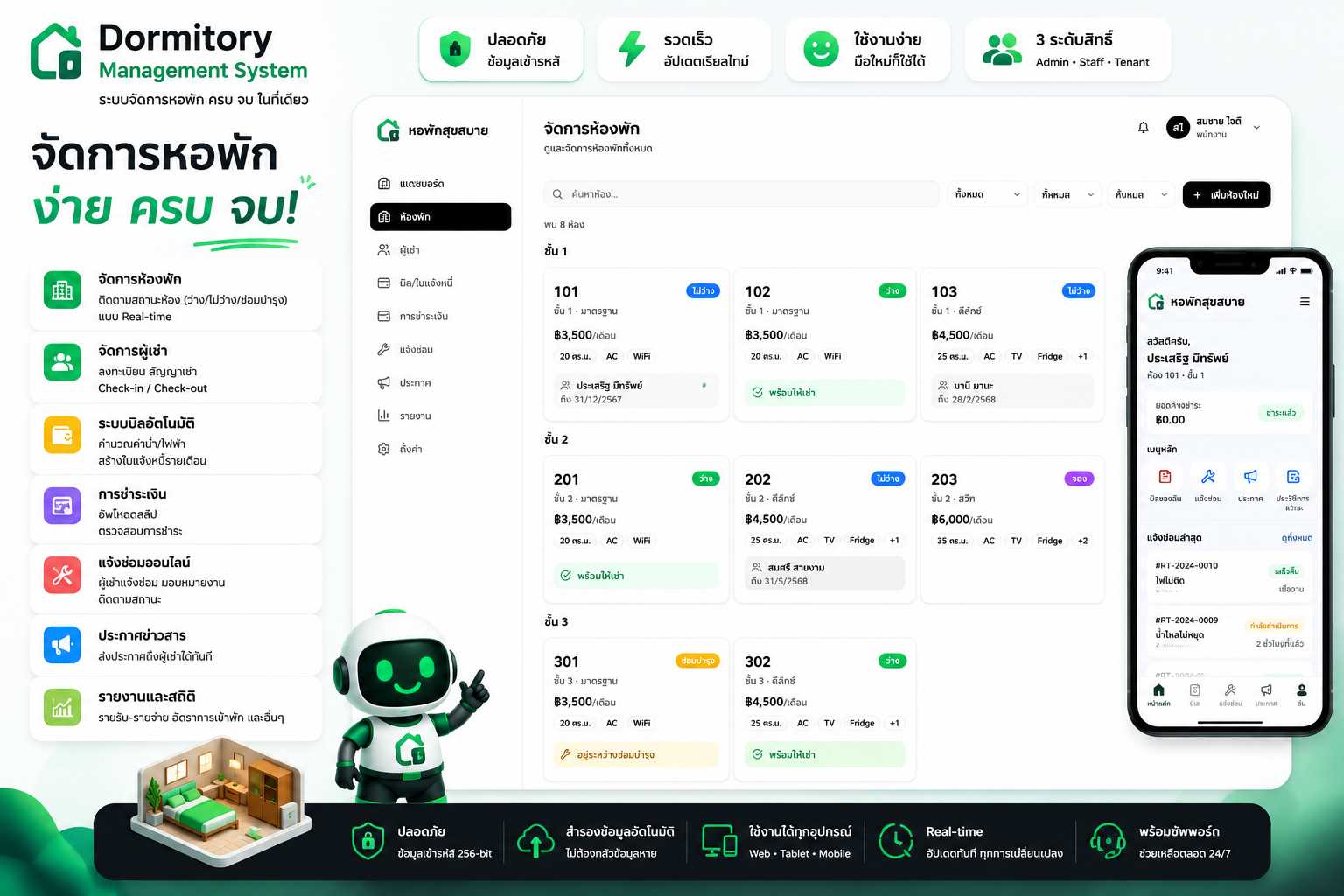This screenshot has width=1344, height=896.
Task: Click the purple icon for การชำระเงิน feature
Action: click(62, 506)
